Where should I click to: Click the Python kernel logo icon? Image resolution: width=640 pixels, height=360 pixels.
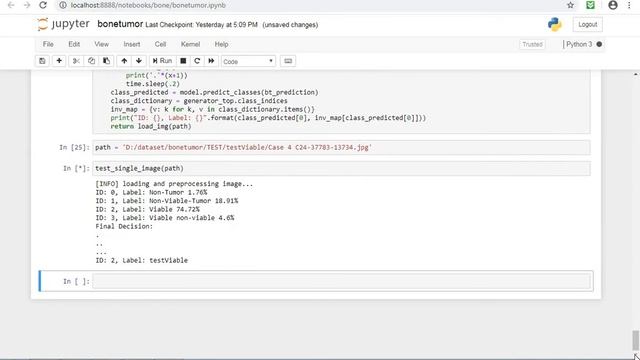(555, 24)
